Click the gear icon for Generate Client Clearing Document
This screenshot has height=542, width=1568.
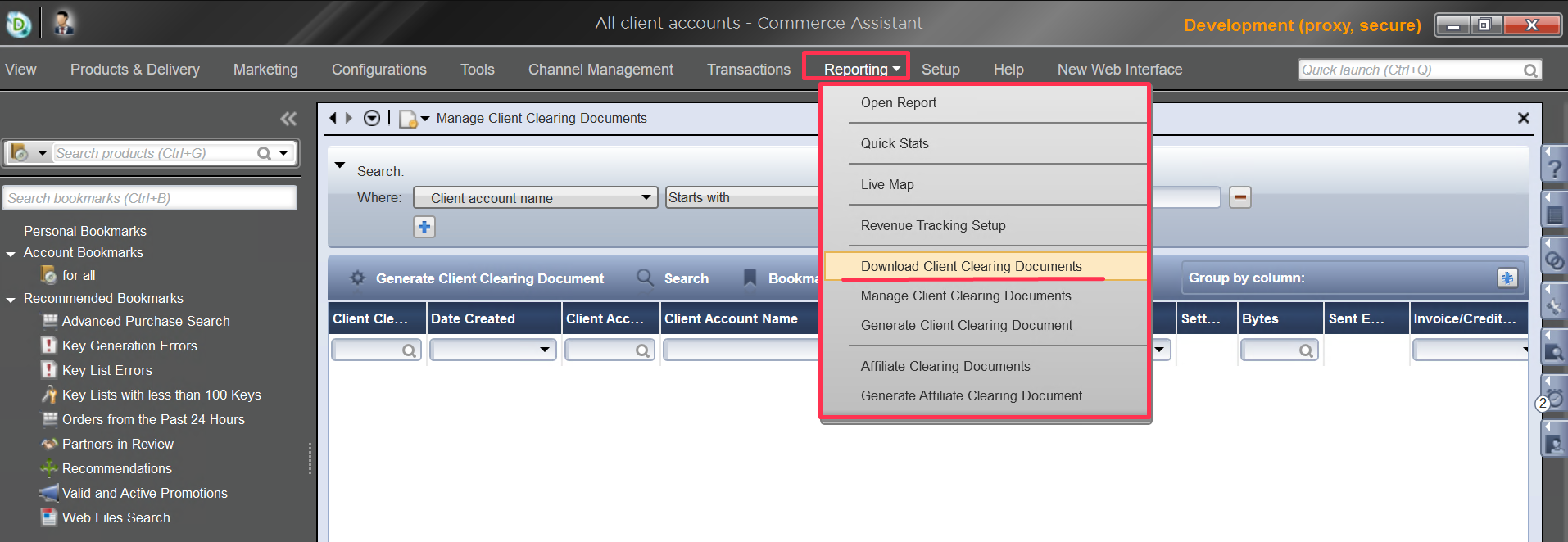click(357, 278)
